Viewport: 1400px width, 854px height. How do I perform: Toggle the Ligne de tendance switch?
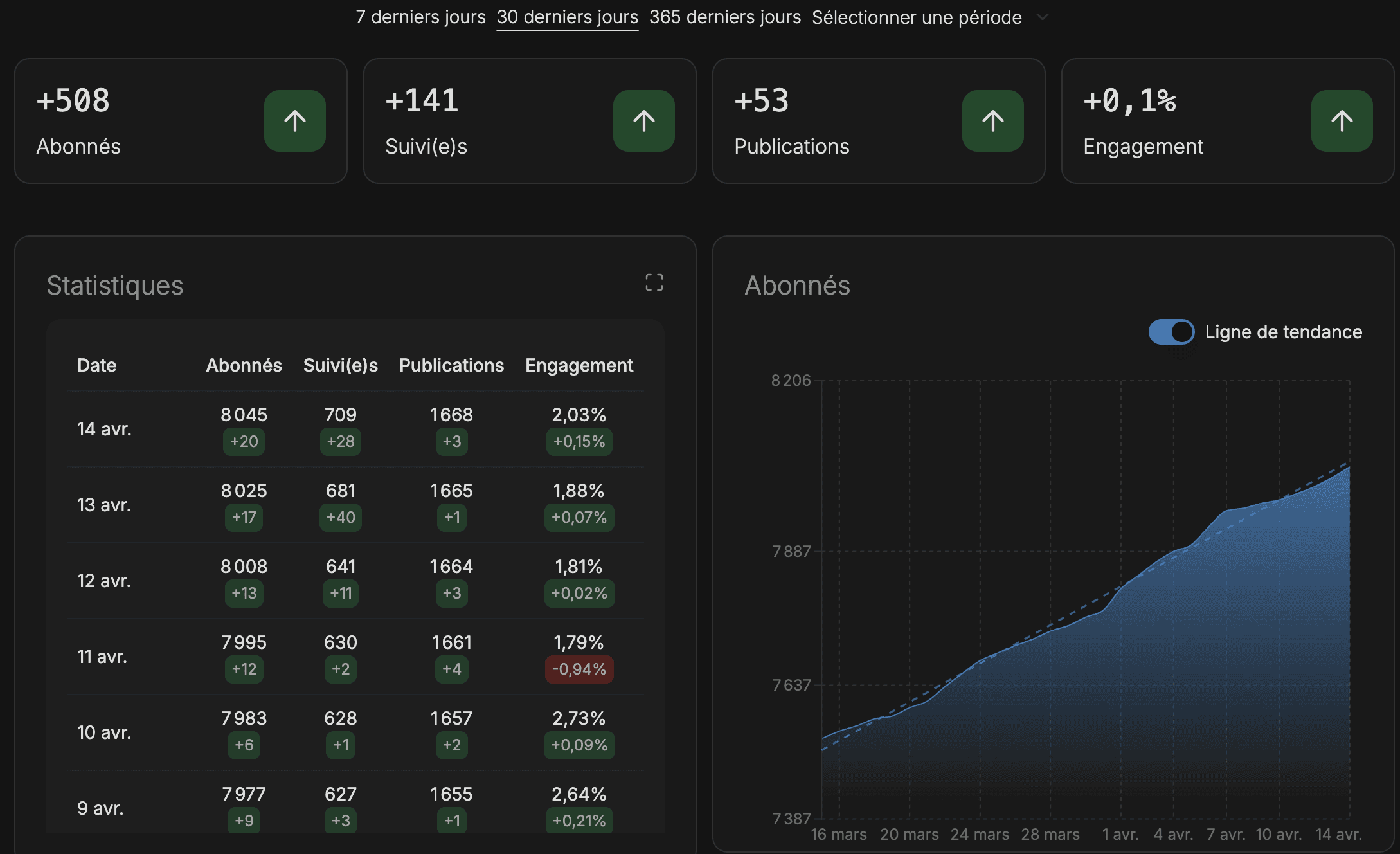click(x=1171, y=332)
